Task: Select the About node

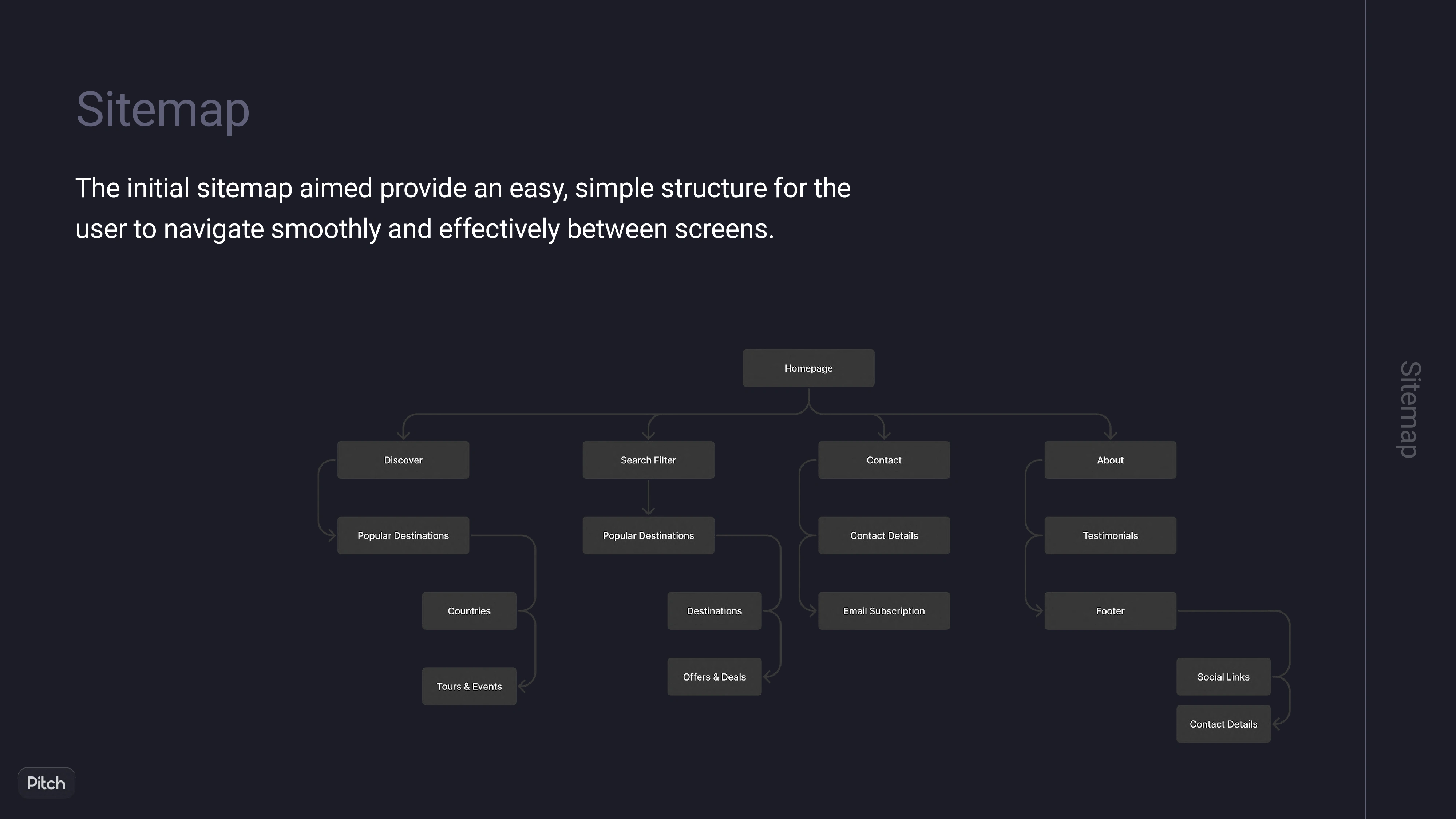Action: (x=1110, y=460)
